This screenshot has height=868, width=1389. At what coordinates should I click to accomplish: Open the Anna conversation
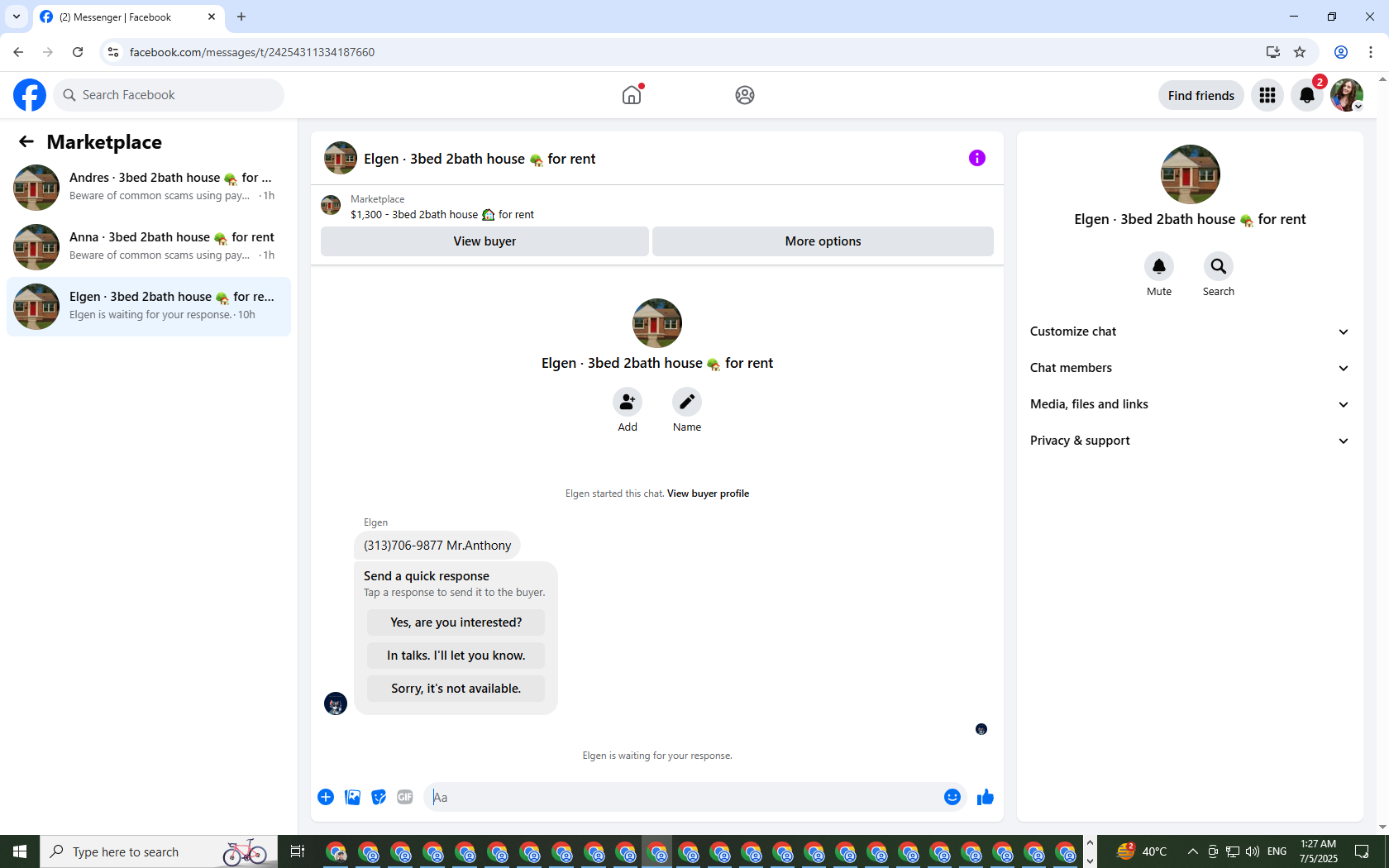[x=149, y=247]
